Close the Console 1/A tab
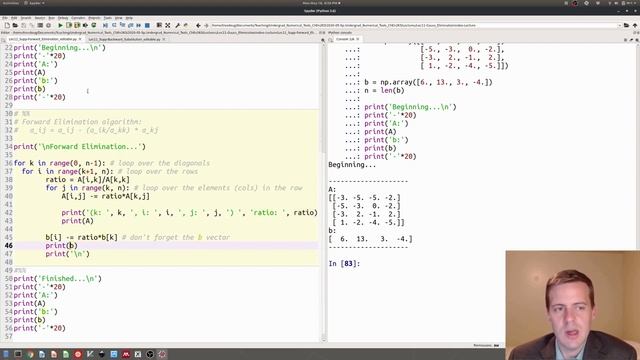The height and width of the screenshot is (360, 640). point(358,39)
